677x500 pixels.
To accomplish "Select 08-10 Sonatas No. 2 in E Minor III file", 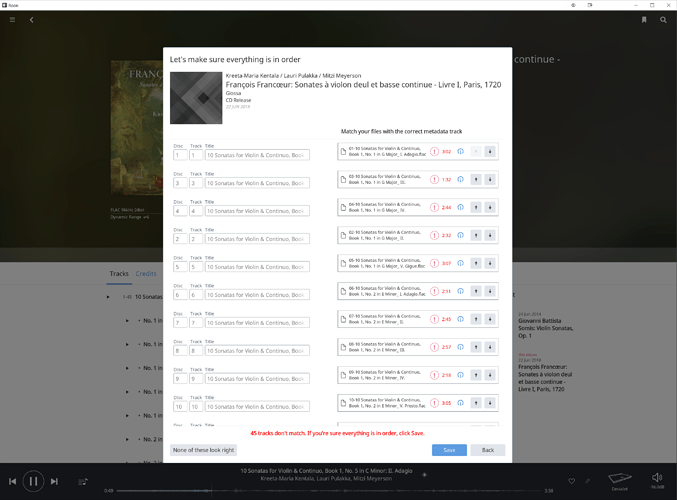I will (x=418, y=347).
